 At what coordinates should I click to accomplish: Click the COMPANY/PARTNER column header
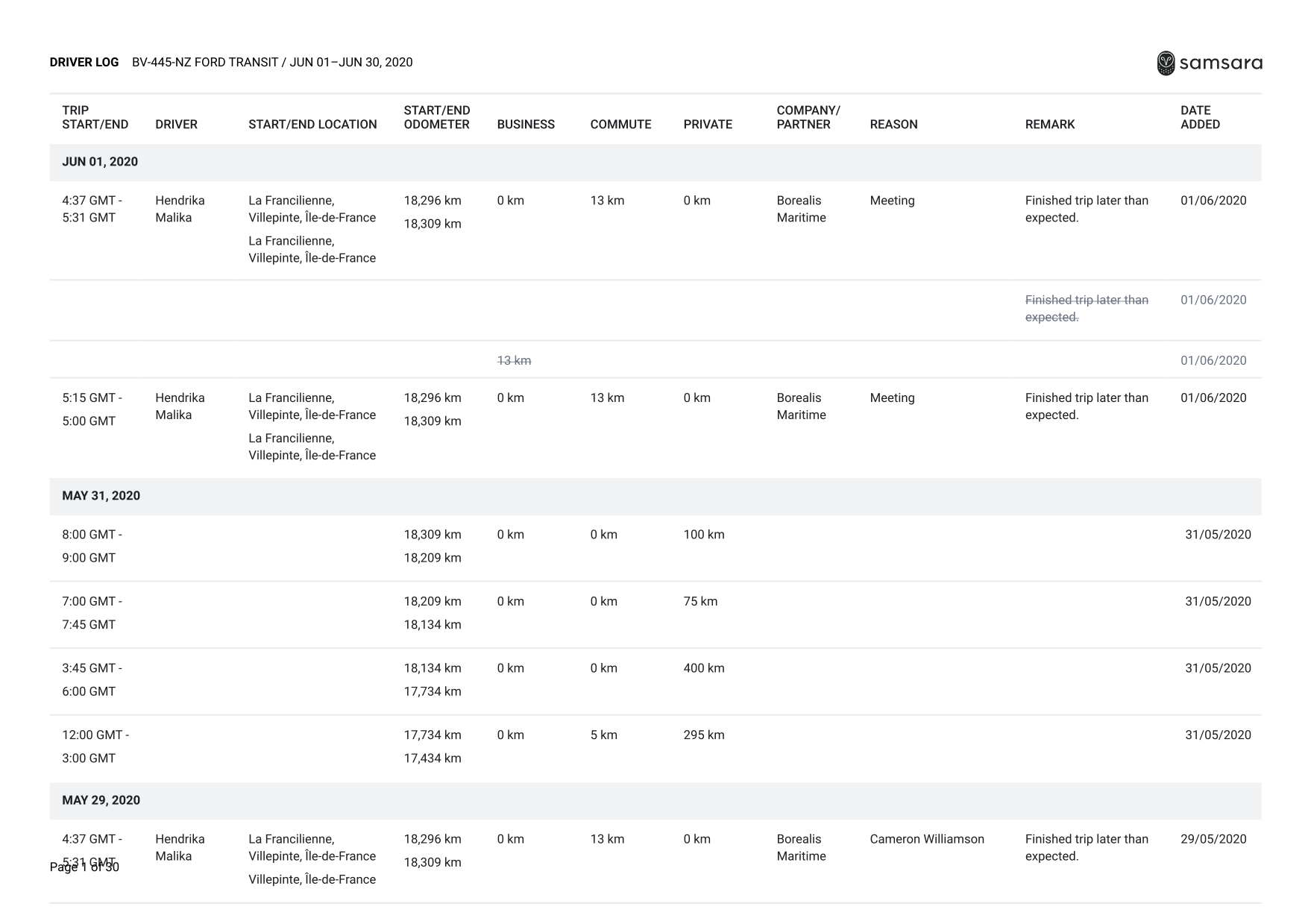click(x=808, y=117)
